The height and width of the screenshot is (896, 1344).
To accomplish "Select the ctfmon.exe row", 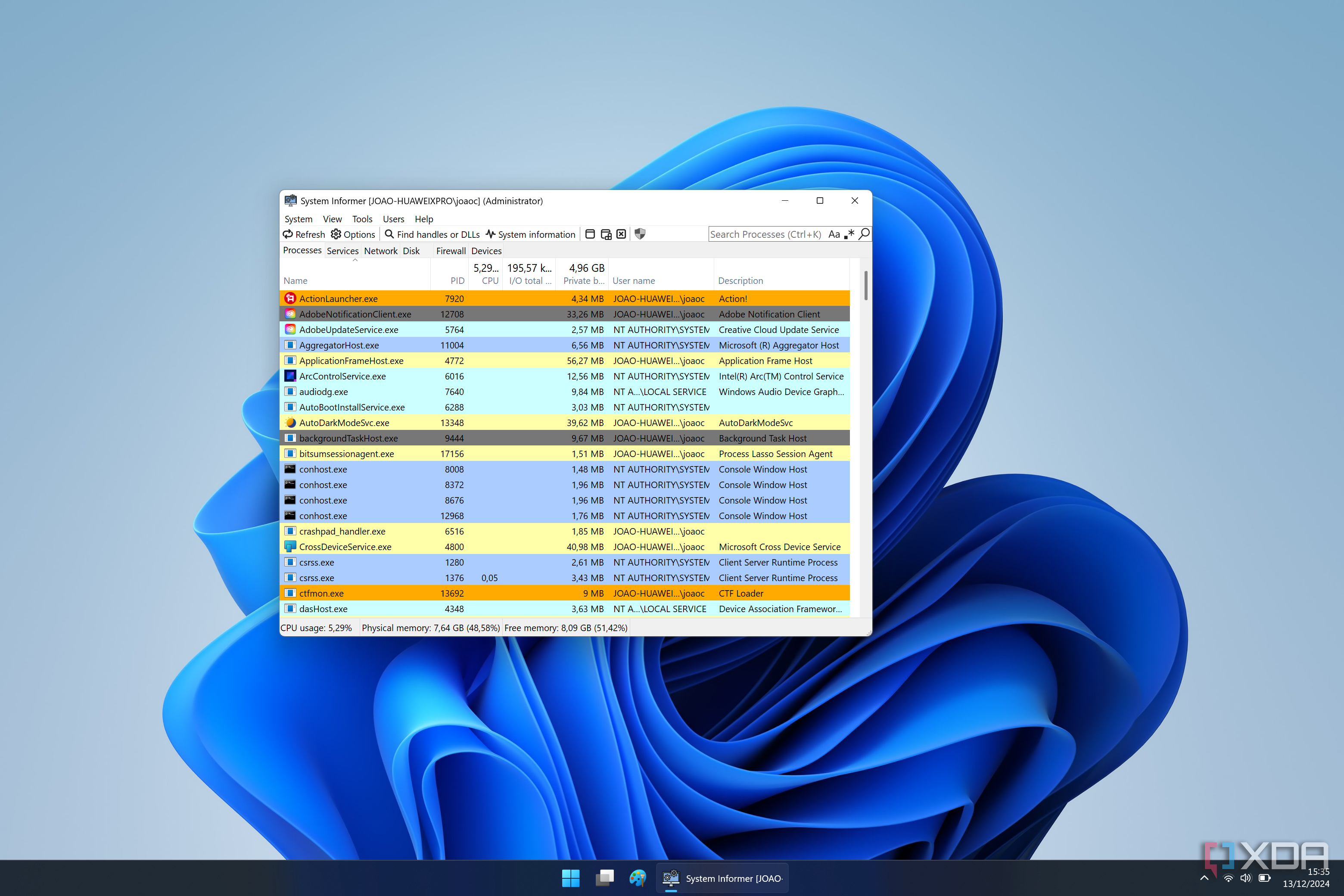I will click(x=565, y=593).
